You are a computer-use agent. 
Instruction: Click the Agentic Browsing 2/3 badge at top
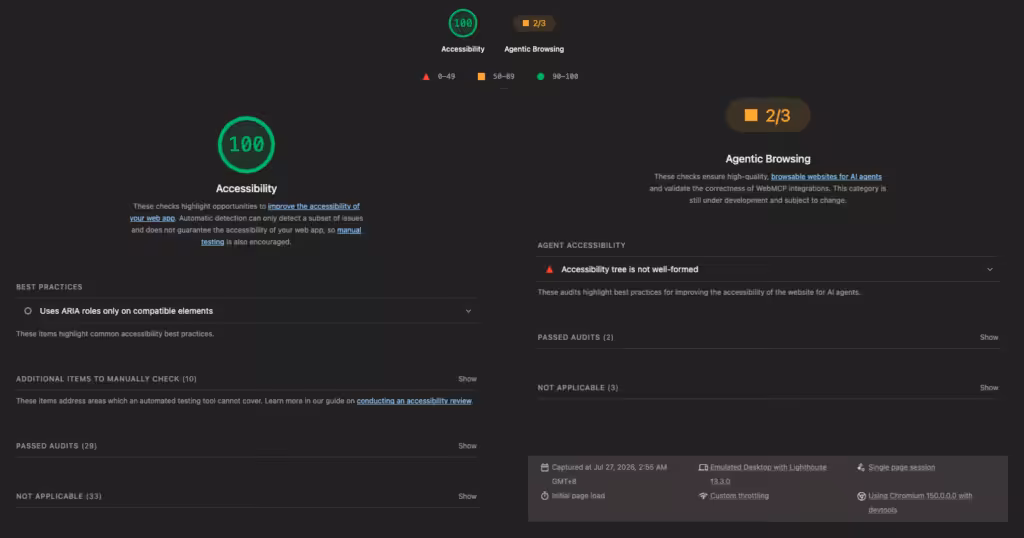(534, 24)
